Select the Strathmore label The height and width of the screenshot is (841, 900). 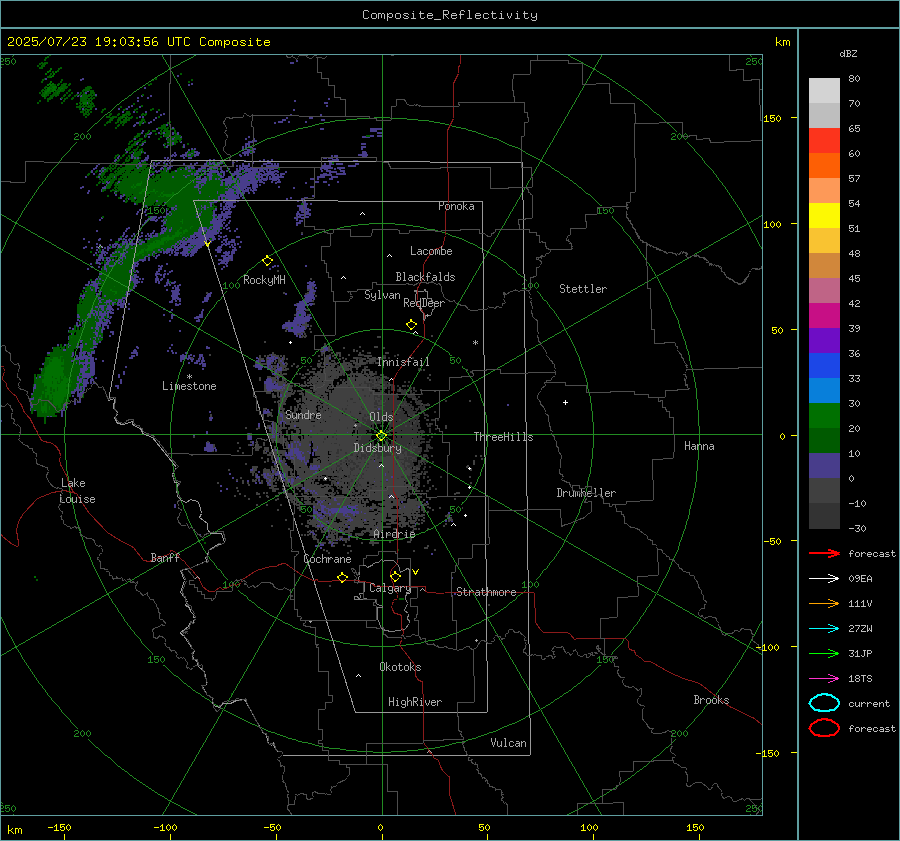(486, 592)
